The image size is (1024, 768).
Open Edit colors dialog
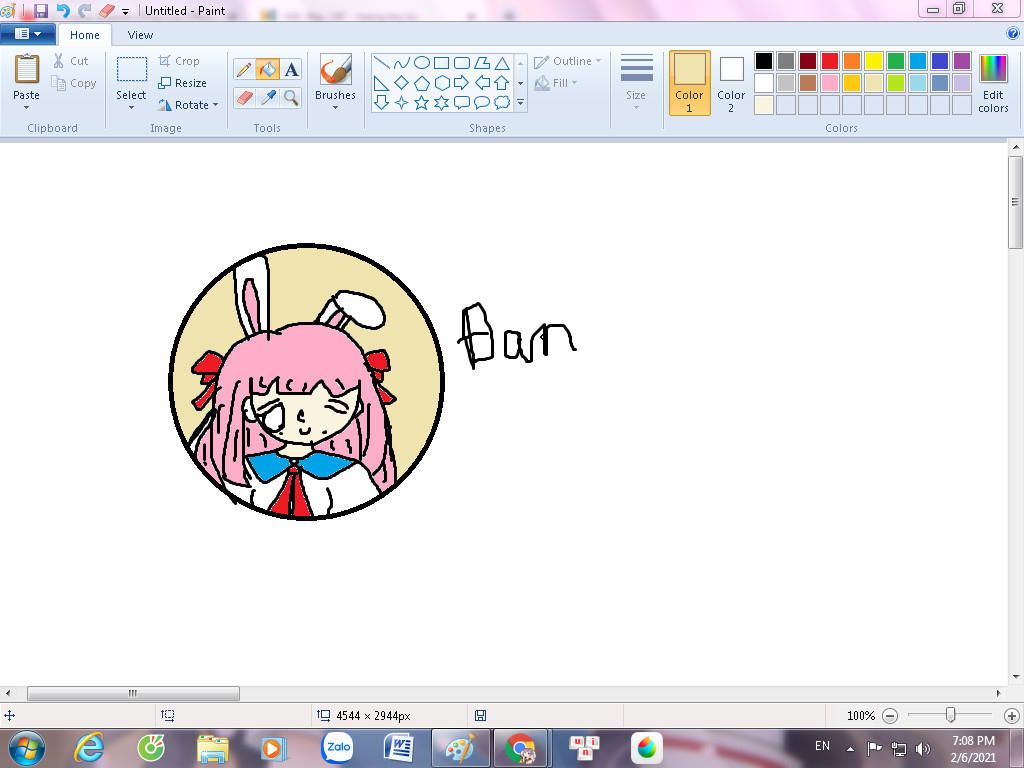point(993,84)
